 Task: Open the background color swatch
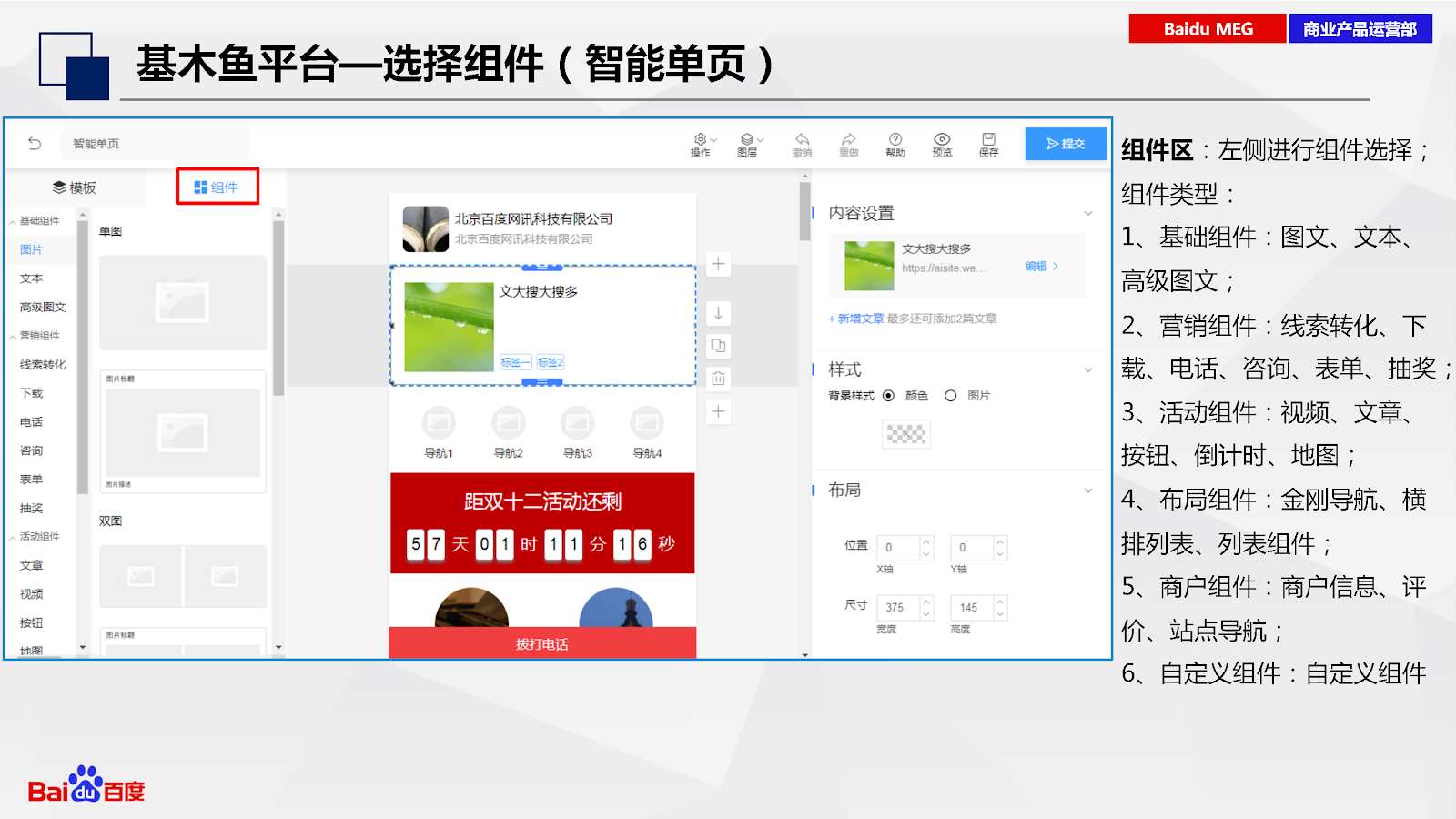point(906,434)
